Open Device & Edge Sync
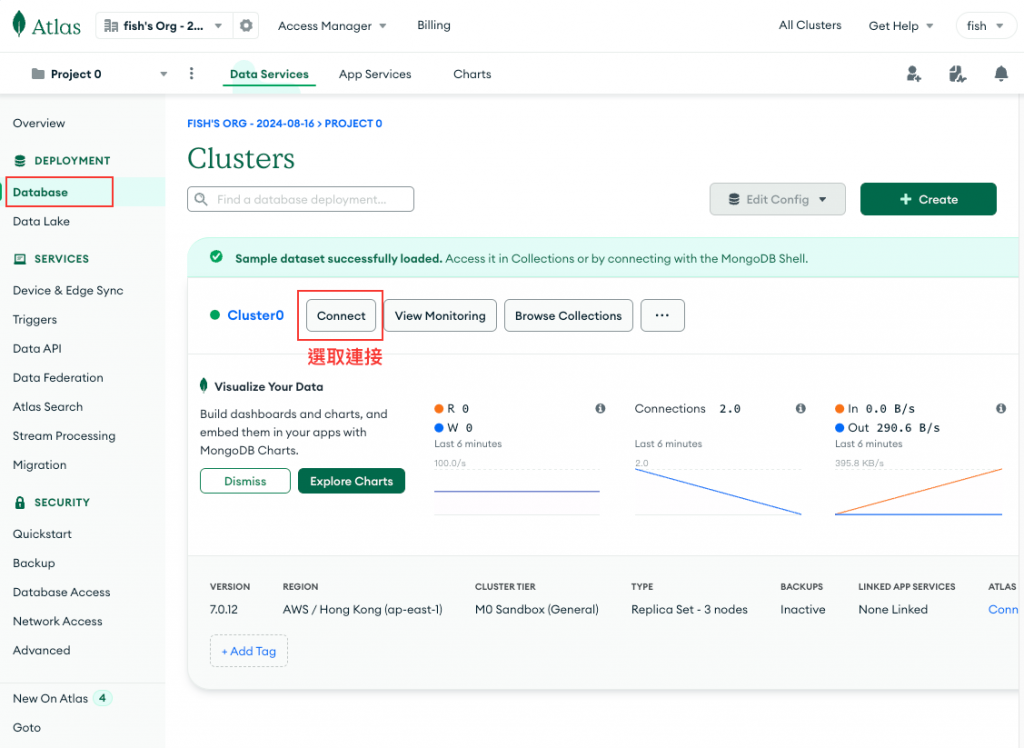Screen dimensions: 1024x748 tap(68, 290)
